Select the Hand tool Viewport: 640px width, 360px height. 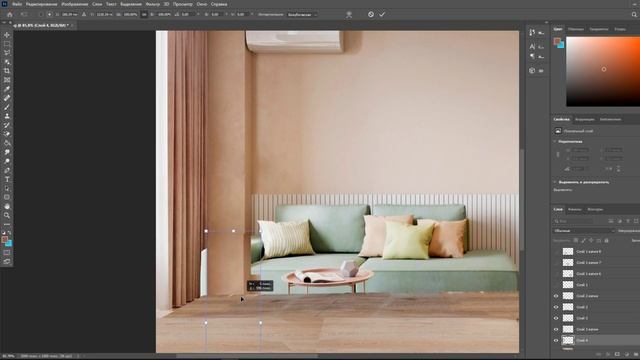(7, 206)
